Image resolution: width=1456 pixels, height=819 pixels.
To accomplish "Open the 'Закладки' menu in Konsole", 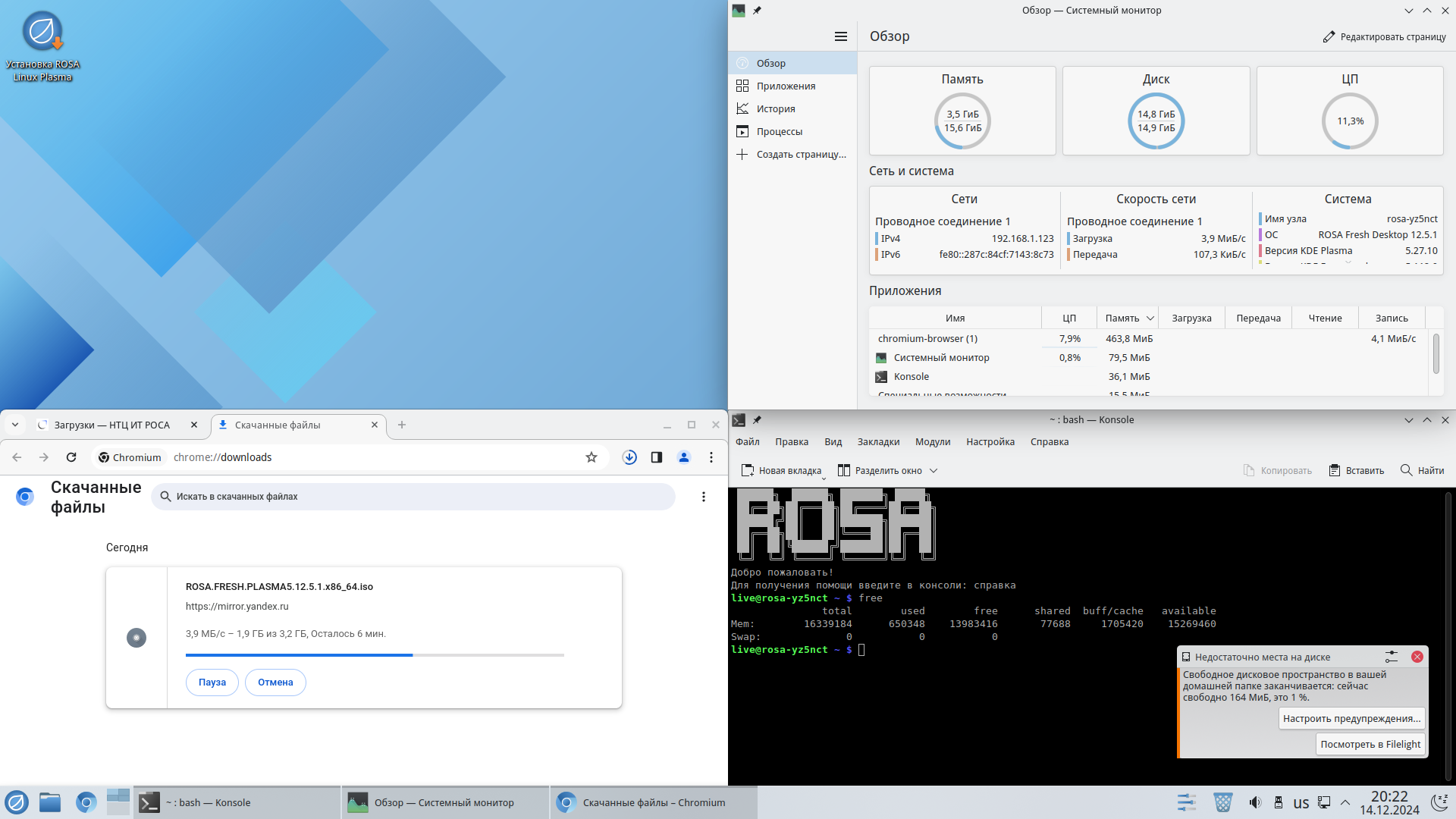I will [878, 442].
